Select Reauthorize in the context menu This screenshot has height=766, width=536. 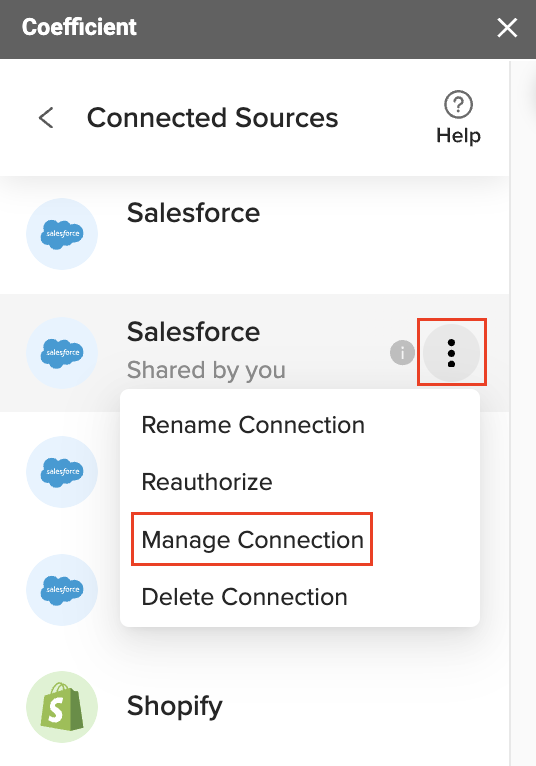207,482
